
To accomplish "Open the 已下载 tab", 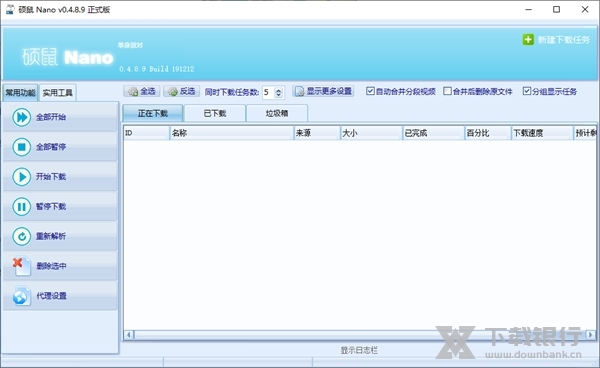I will [215, 113].
